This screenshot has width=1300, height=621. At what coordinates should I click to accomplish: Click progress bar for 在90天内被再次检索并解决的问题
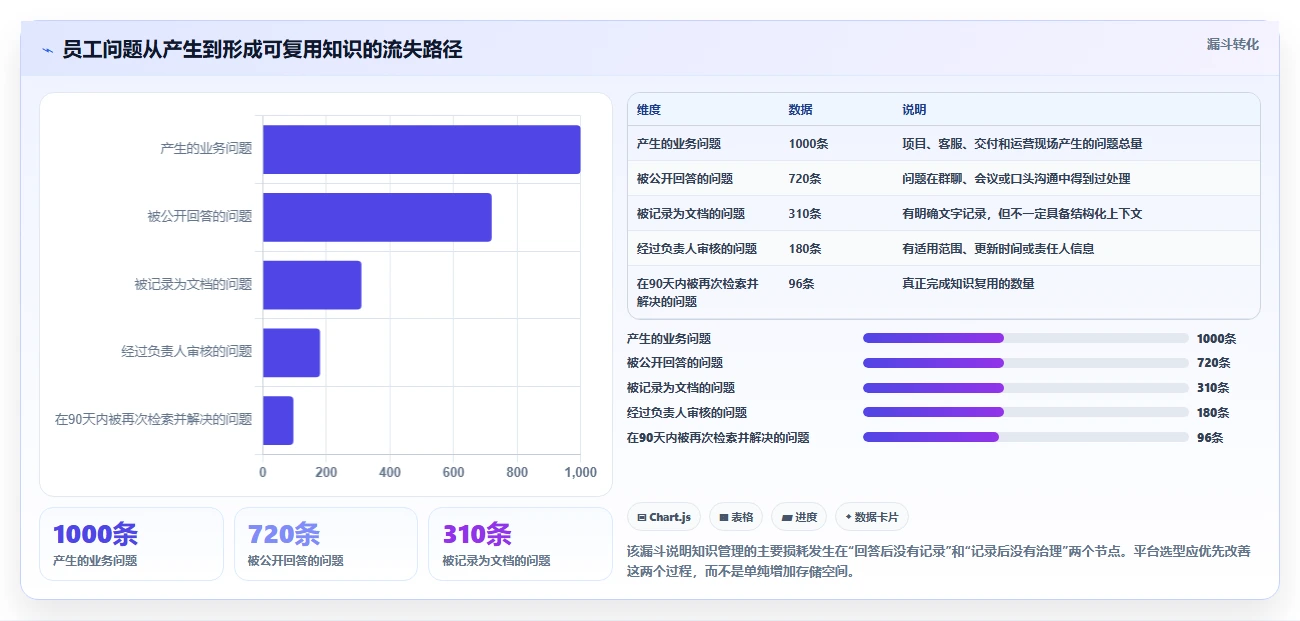pyautogui.click(x=1026, y=437)
